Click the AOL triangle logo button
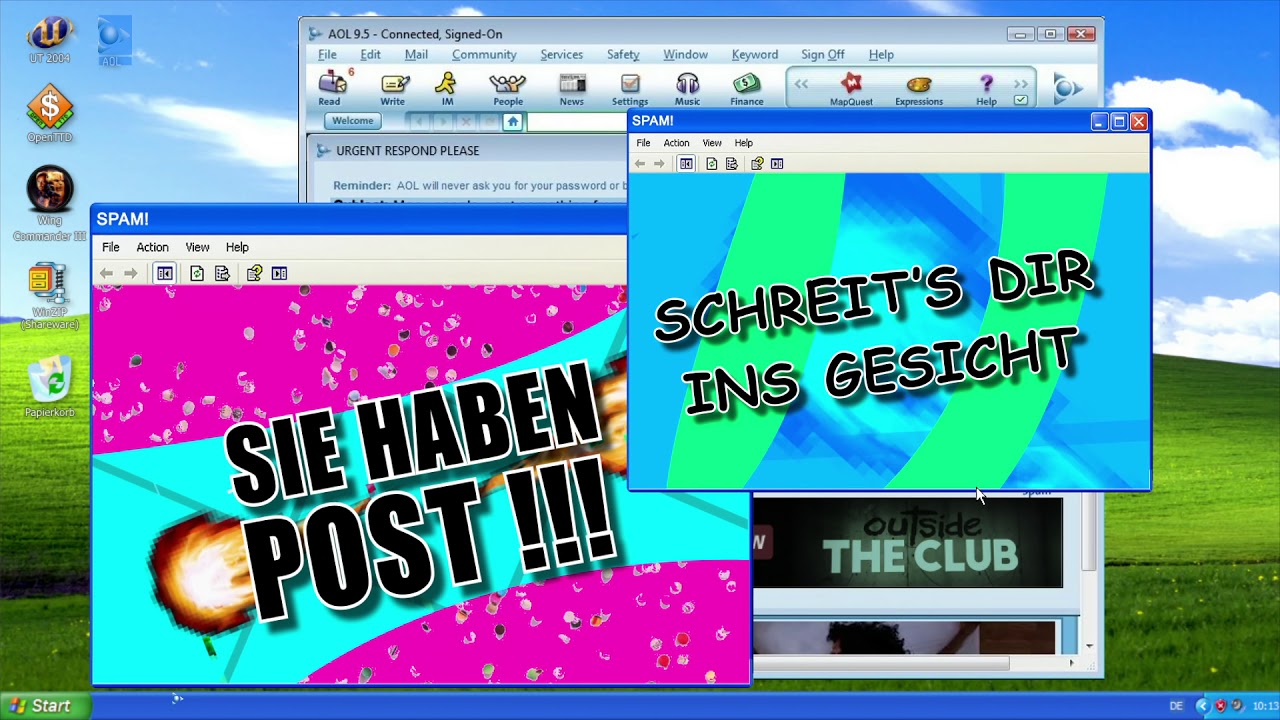This screenshot has width=1280, height=720. click(1068, 88)
